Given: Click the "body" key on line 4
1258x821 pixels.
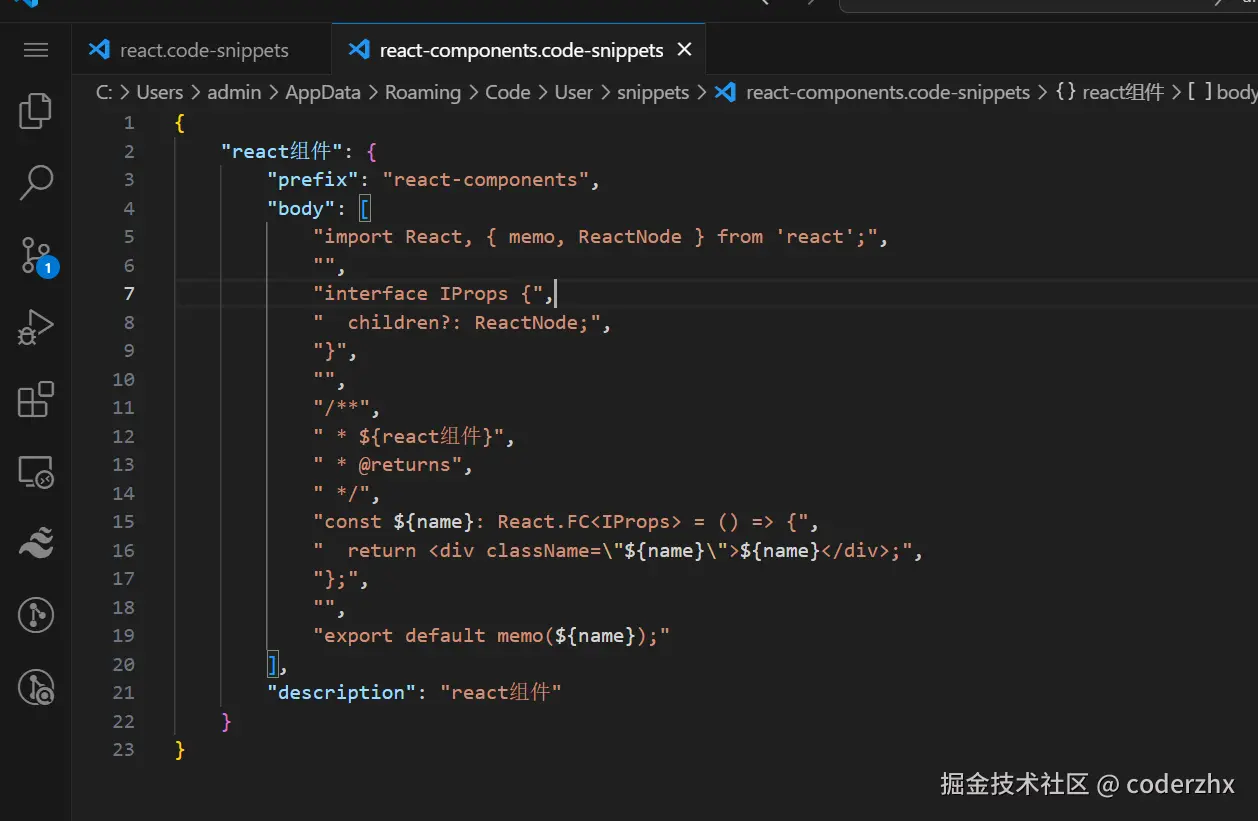Looking at the screenshot, I should click(301, 208).
